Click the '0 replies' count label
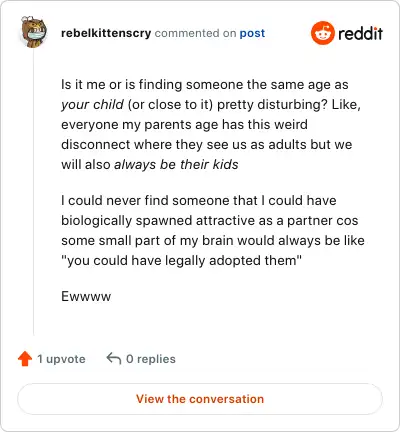Image resolution: width=400 pixels, height=432 pixels. click(x=151, y=359)
